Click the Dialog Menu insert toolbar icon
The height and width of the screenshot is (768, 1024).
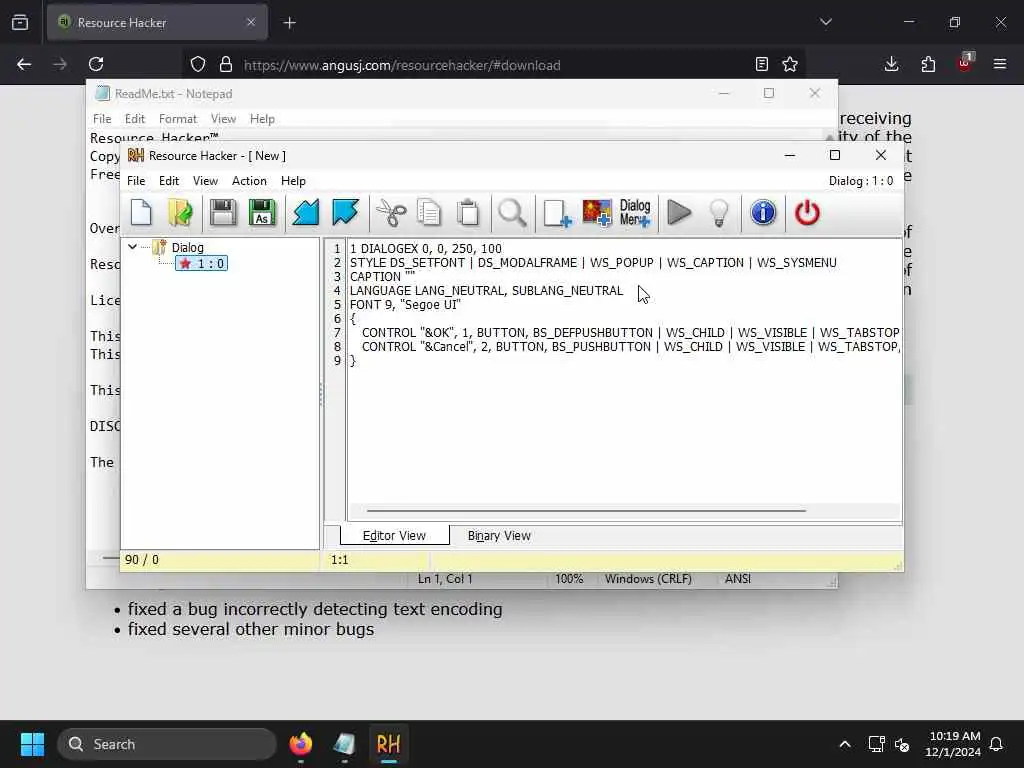(x=635, y=213)
